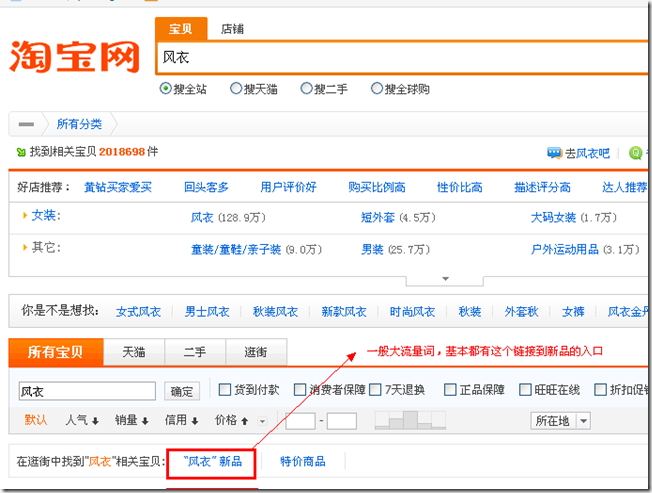This screenshot has height=493, width=652.
Task: Click the 女装 category heading
Action: tap(46, 215)
